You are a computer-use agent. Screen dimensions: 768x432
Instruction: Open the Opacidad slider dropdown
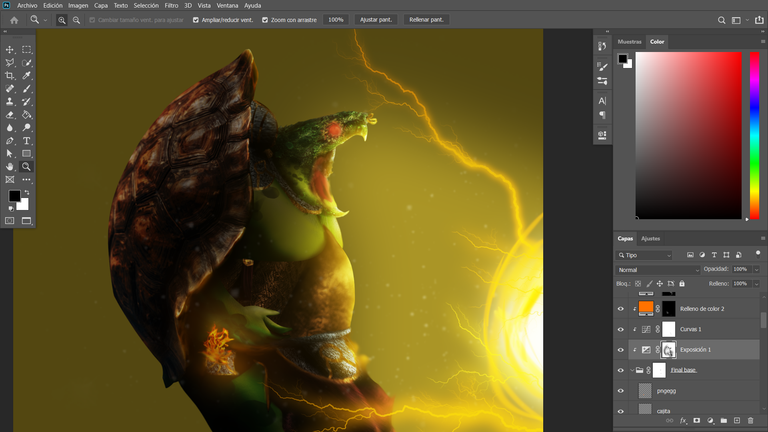point(757,270)
